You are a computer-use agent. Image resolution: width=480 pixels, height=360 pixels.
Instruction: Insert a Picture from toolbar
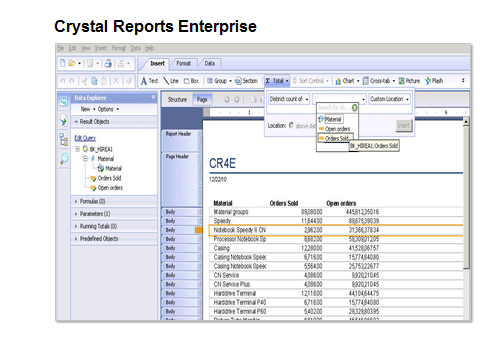(409, 81)
